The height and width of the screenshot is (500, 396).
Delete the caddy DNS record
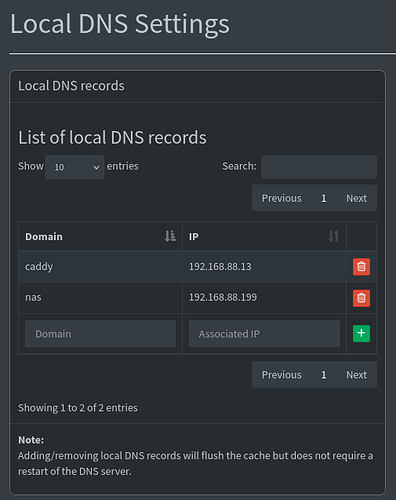click(361, 267)
